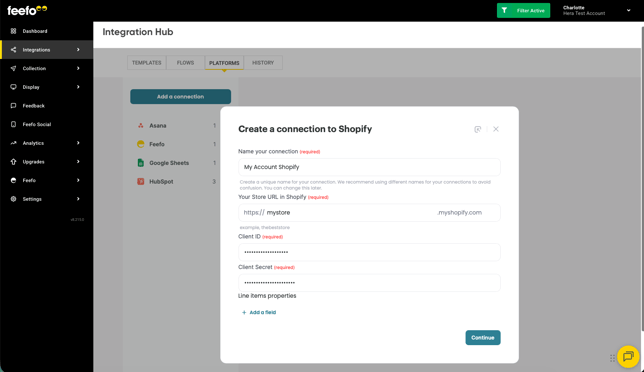The height and width of the screenshot is (372, 644).
Task: Click the Continue button
Action: 483,338
